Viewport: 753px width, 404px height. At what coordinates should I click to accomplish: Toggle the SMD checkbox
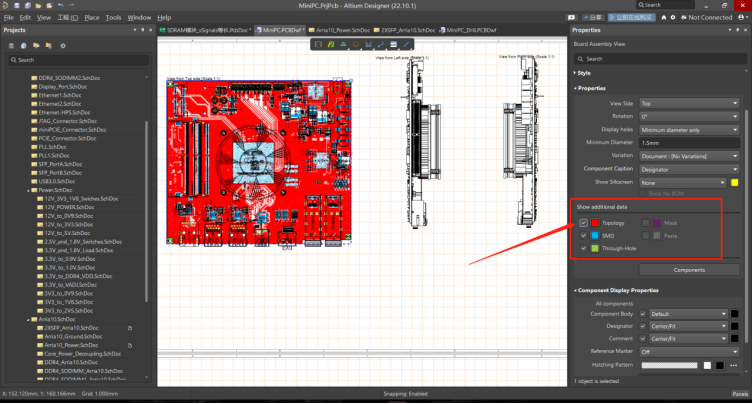coord(583,235)
